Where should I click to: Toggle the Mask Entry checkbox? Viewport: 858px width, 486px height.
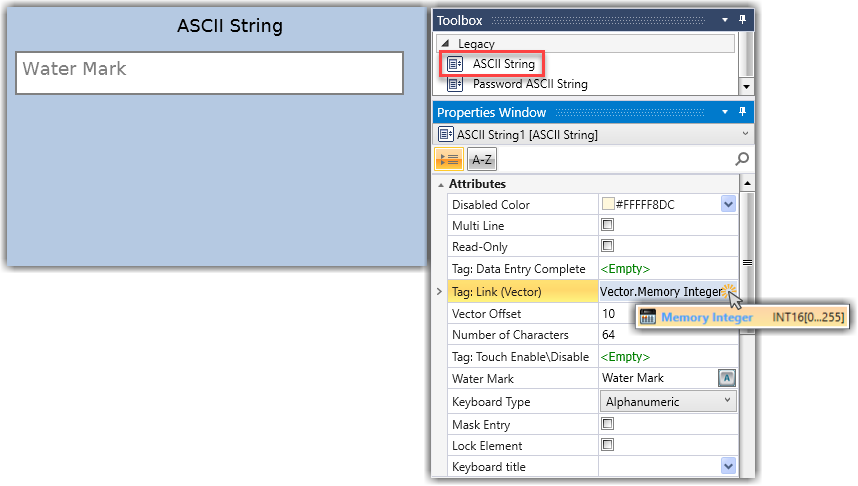pos(607,425)
